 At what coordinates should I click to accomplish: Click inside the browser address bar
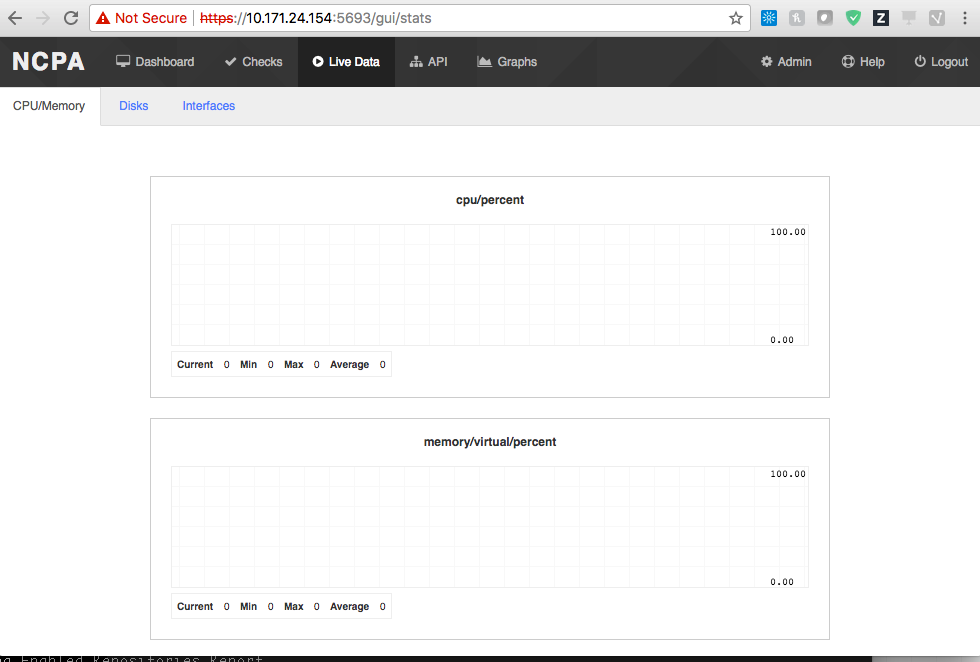click(x=400, y=17)
